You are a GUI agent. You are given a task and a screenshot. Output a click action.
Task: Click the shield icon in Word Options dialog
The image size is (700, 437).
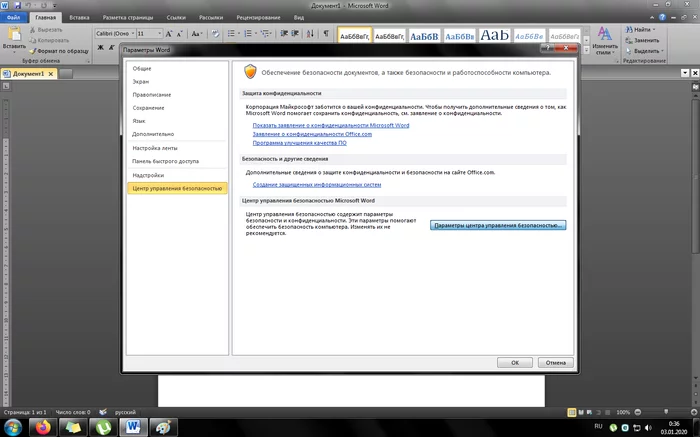(x=250, y=71)
